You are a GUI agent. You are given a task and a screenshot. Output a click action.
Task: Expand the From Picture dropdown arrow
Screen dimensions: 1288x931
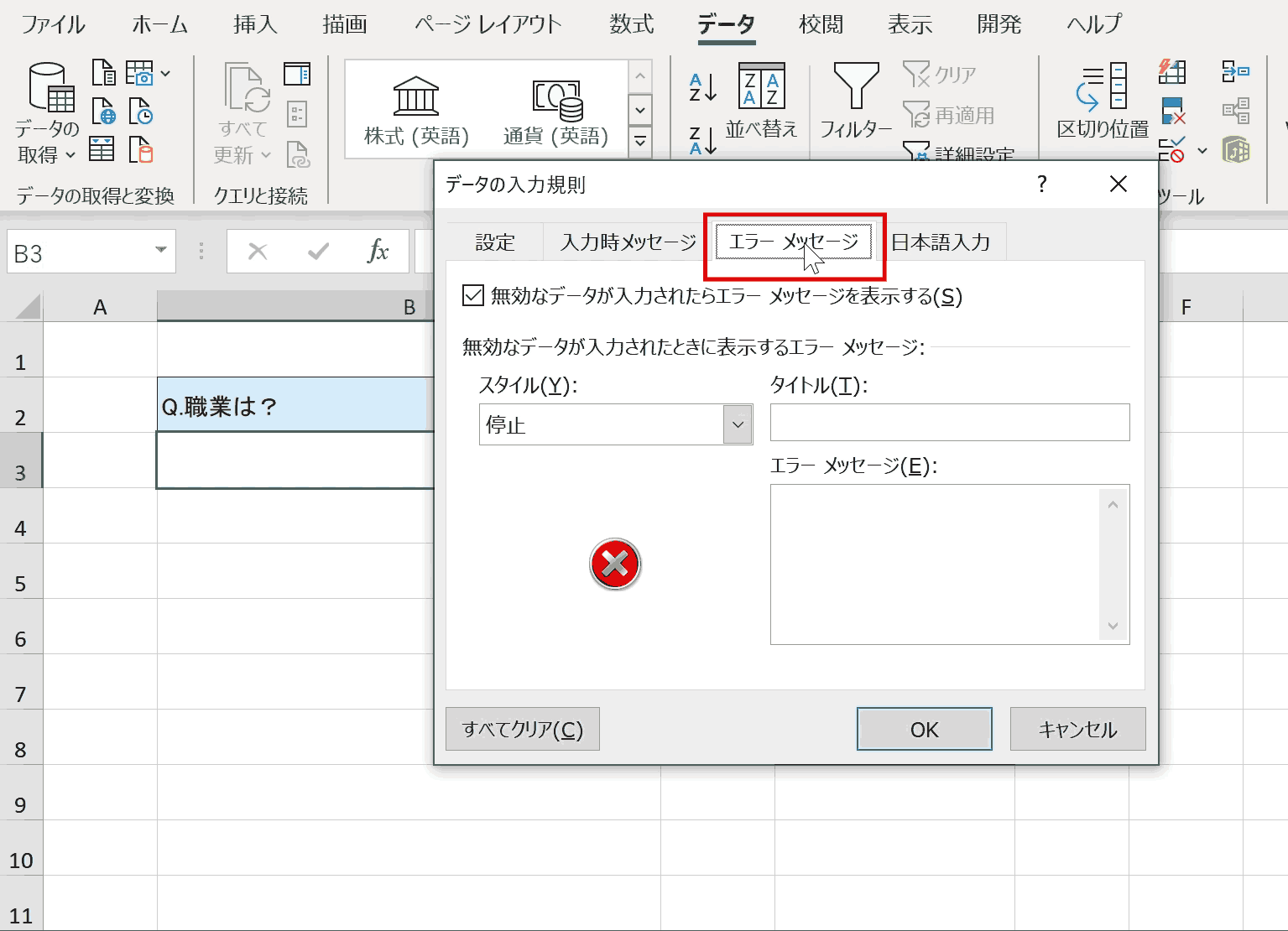(x=165, y=74)
